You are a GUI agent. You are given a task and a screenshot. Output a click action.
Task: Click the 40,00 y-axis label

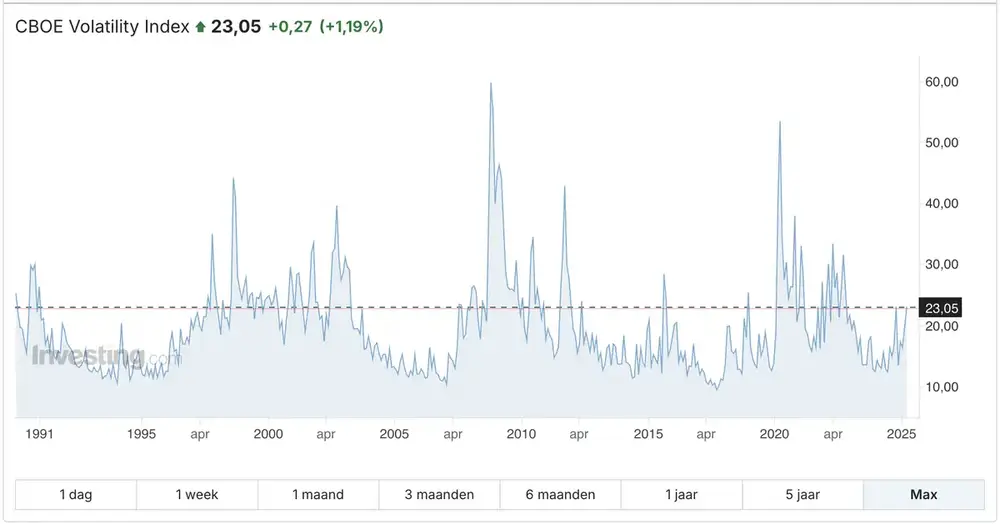click(x=941, y=203)
